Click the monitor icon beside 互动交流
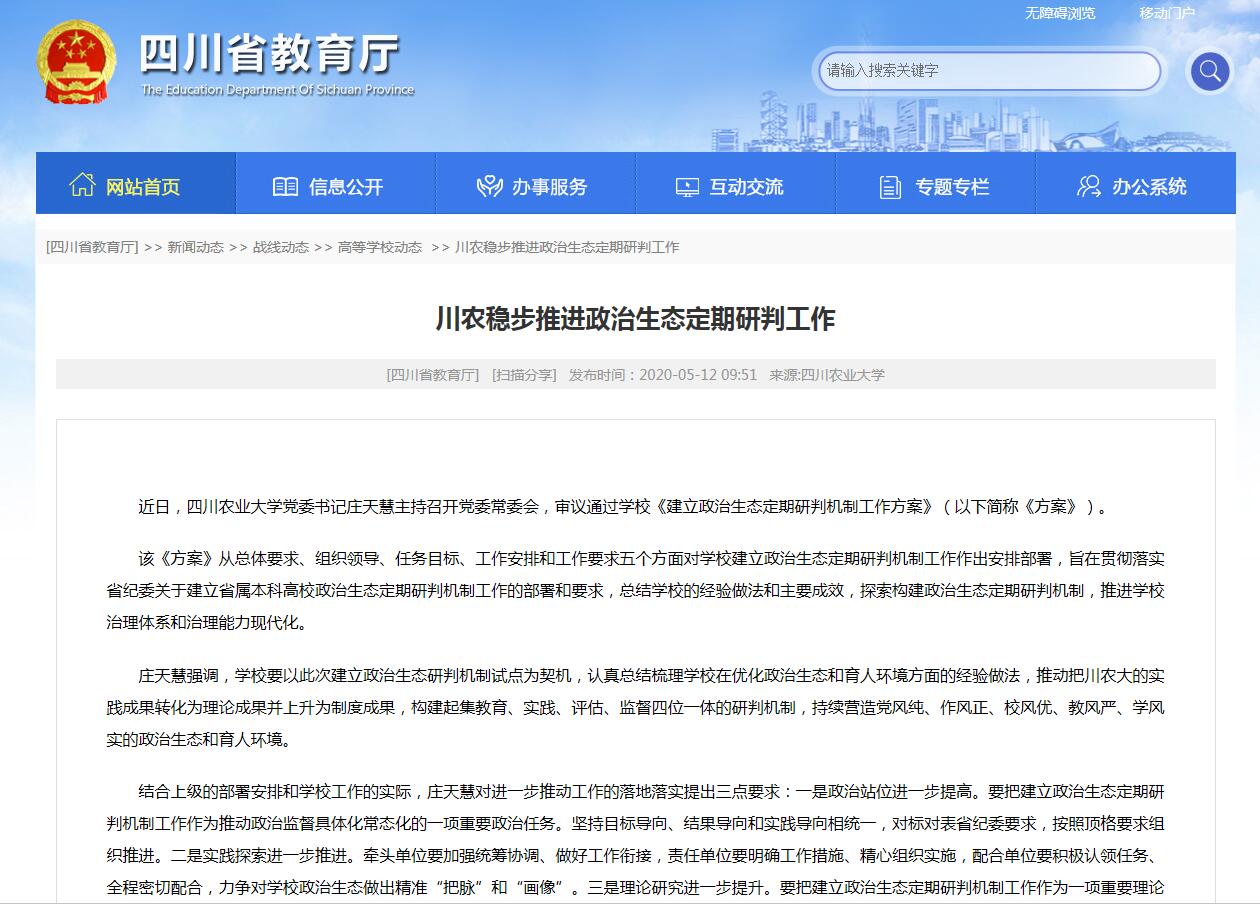This screenshot has height=904, width=1260. click(x=687, y=187)
